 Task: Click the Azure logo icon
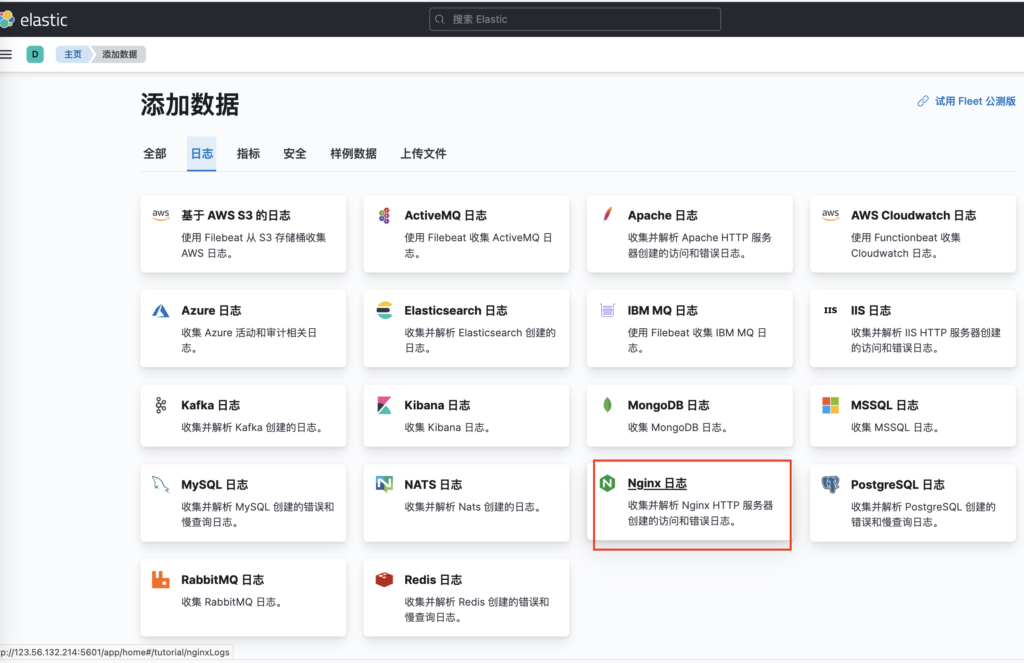161,310
